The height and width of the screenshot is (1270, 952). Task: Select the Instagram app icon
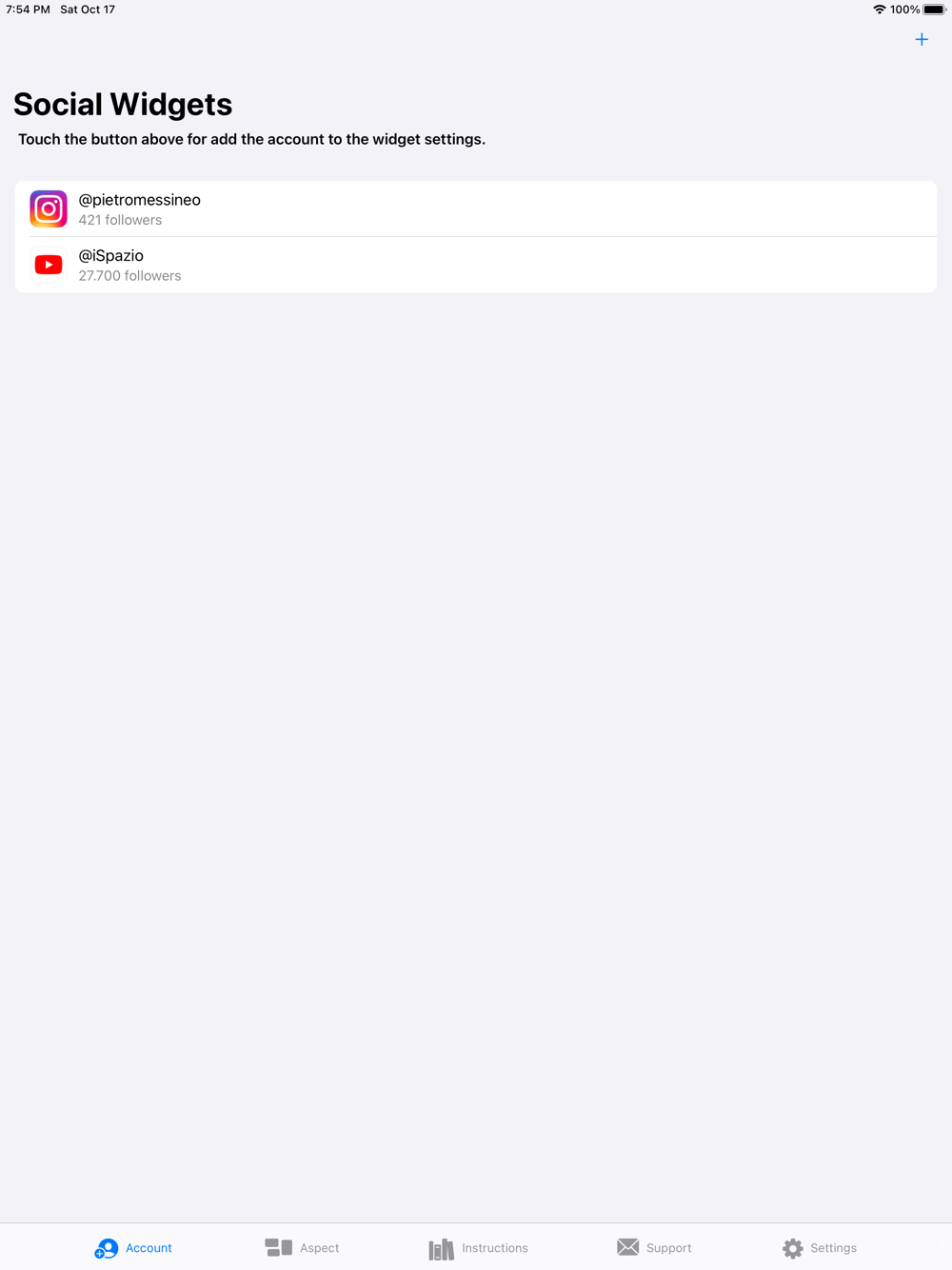[49, 208]
